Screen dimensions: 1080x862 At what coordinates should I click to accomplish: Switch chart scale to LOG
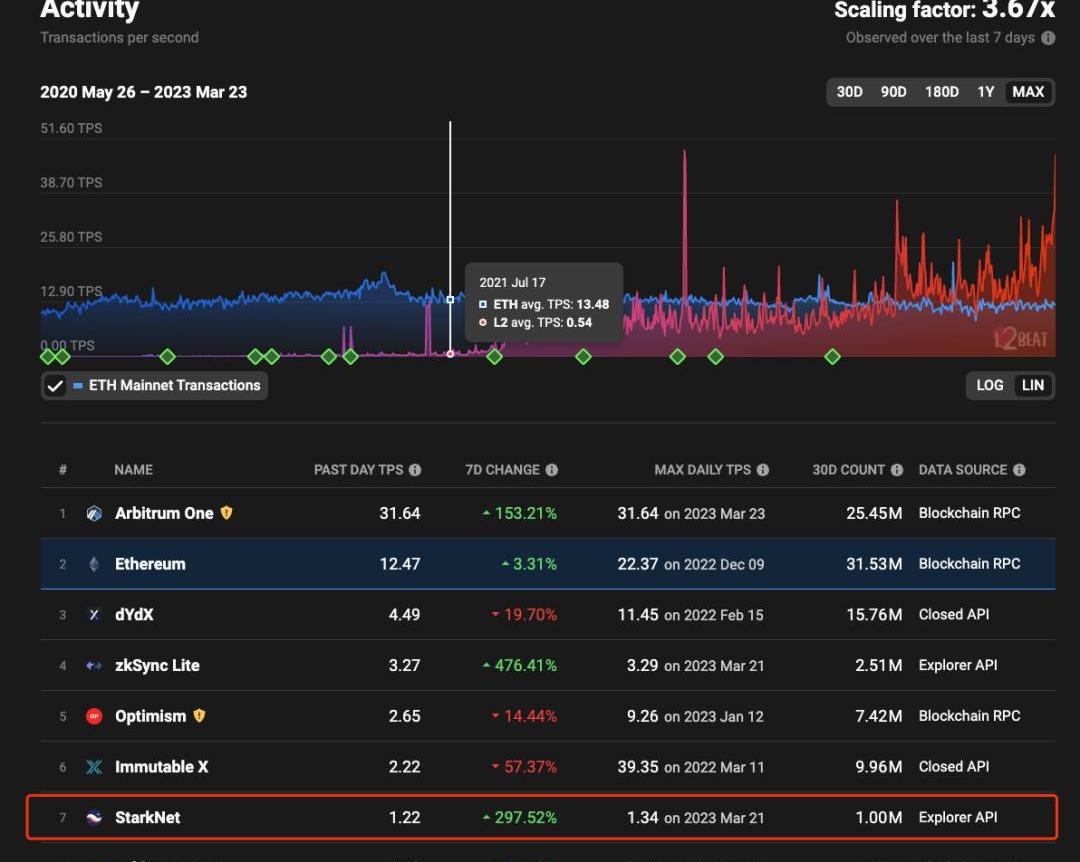coord(989,385)
